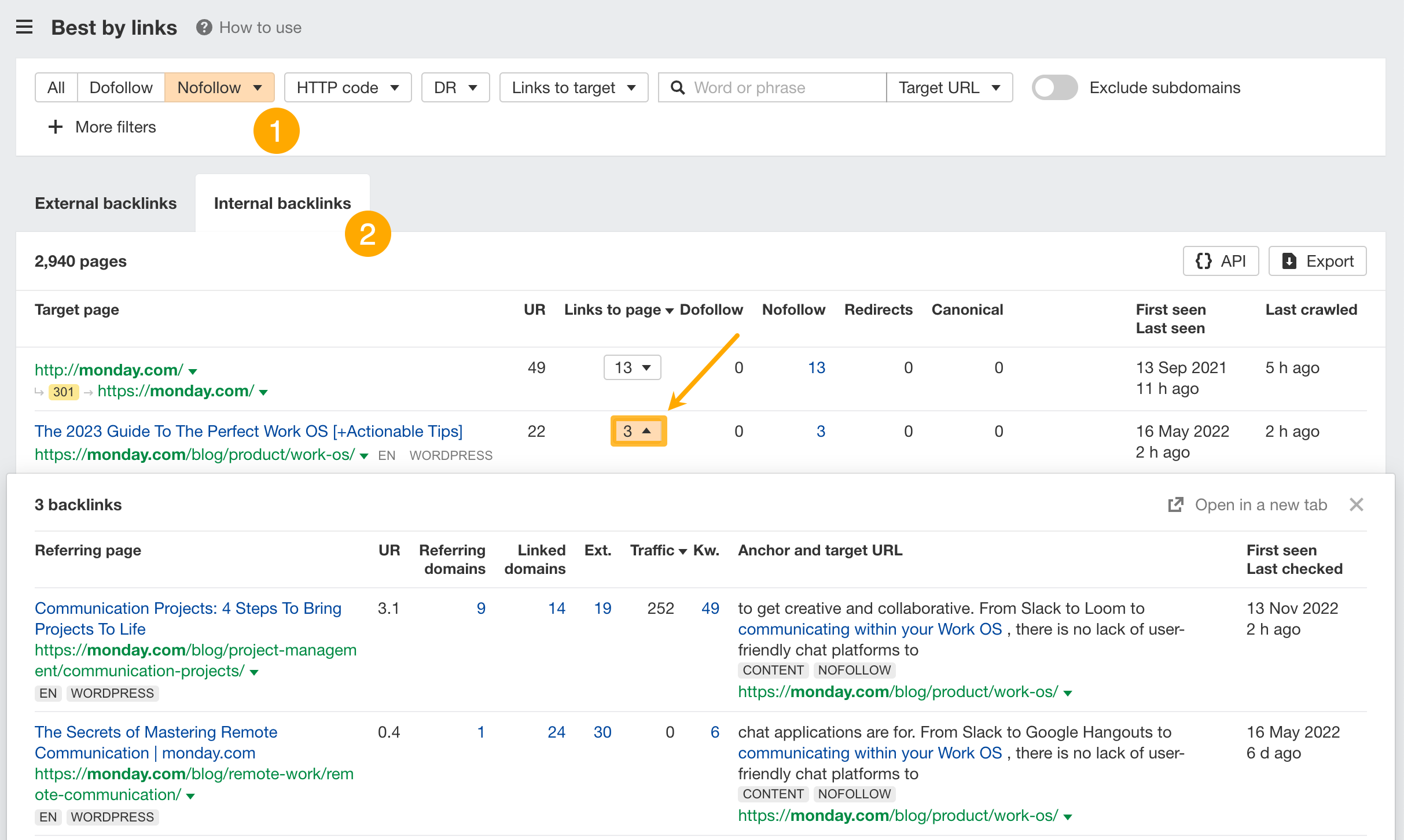
Task: Click the API curly braces icon
Action: [1204, 261]
